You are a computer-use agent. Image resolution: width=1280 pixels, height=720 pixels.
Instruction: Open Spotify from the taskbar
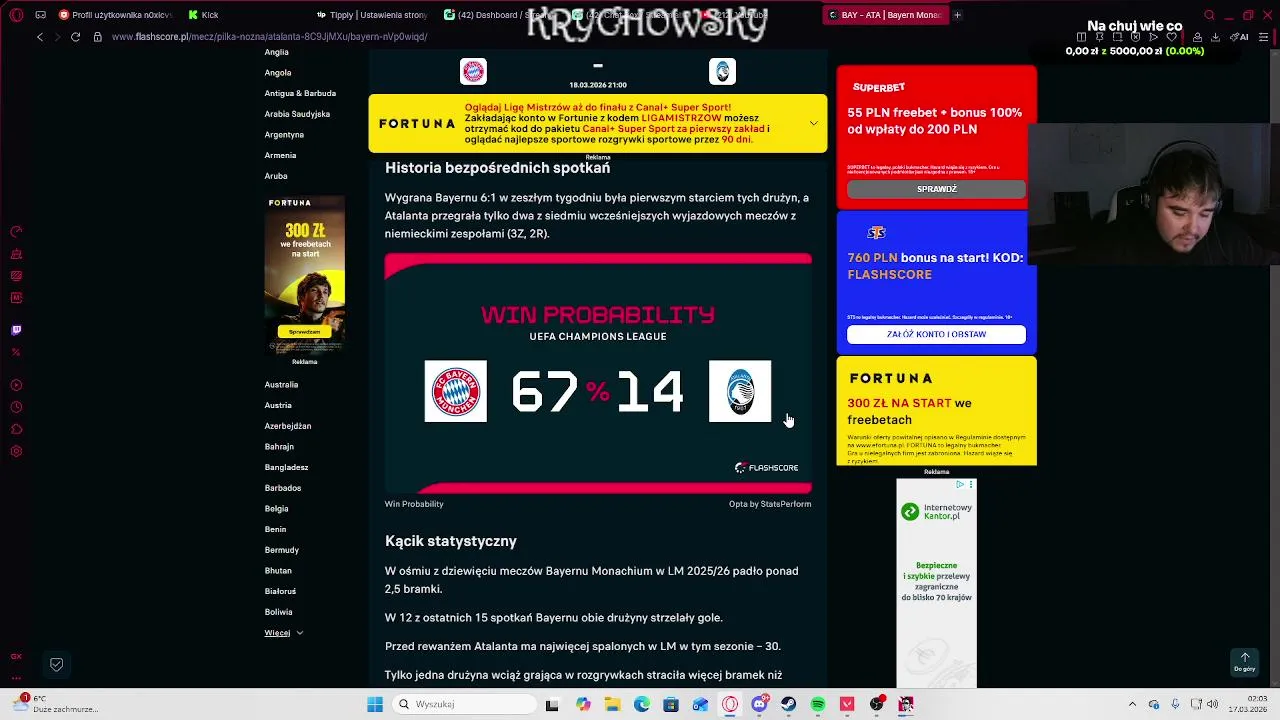pyautogui.click(x=818, y=704)
